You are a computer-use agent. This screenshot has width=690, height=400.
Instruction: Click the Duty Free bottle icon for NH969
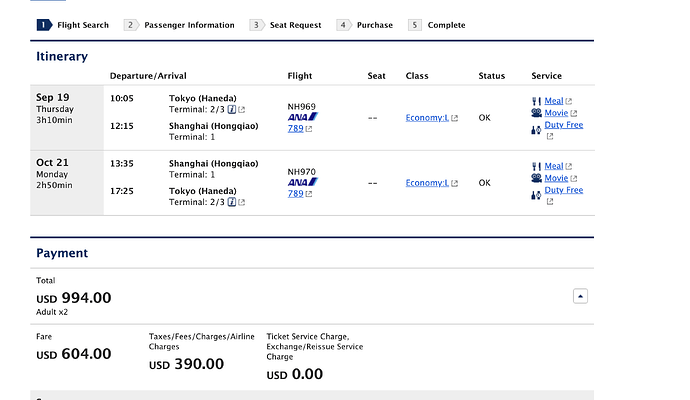point(536,130)
